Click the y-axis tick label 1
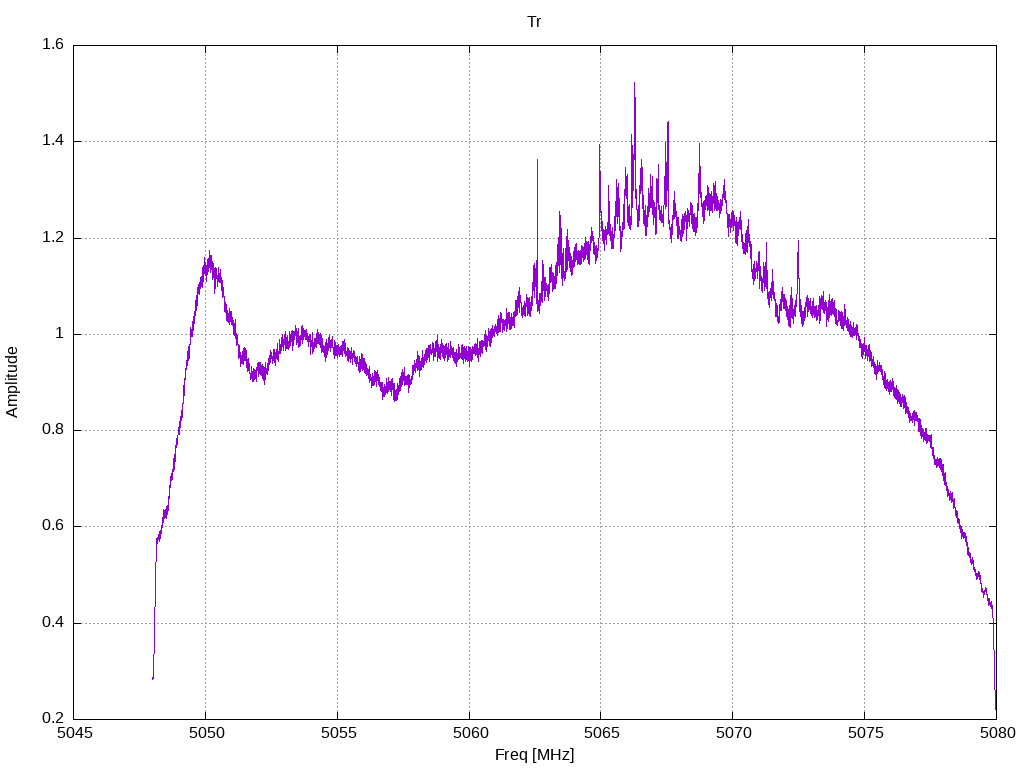 pos(59,334)
